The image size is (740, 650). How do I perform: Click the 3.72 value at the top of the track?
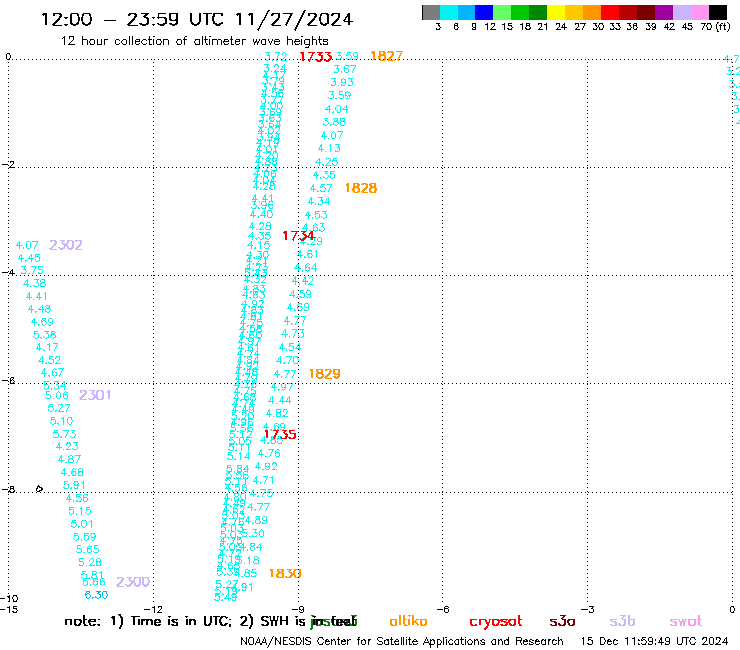tap(276, 56)
